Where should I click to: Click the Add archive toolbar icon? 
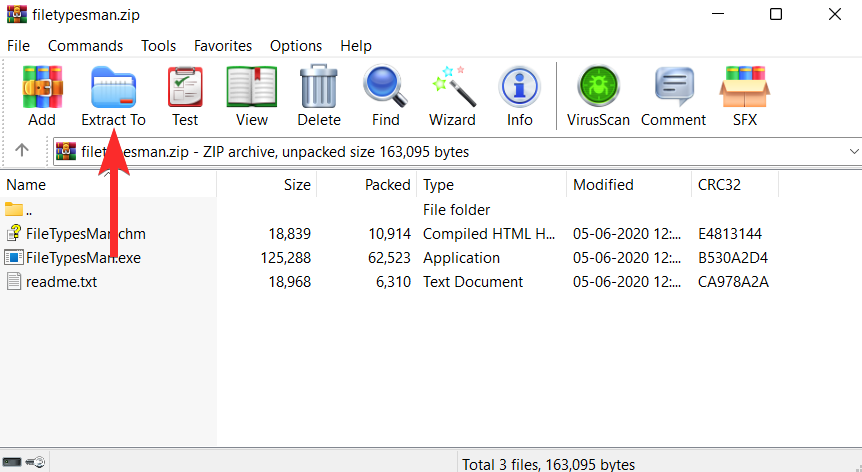(42, 87)
